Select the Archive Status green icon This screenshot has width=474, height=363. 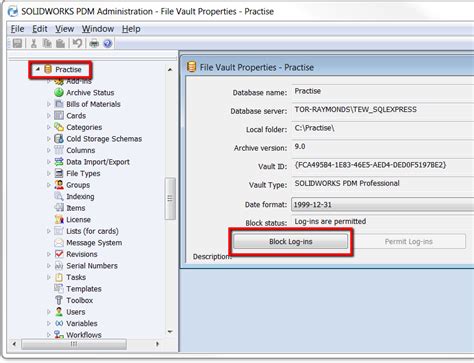[x=59, y=92]
